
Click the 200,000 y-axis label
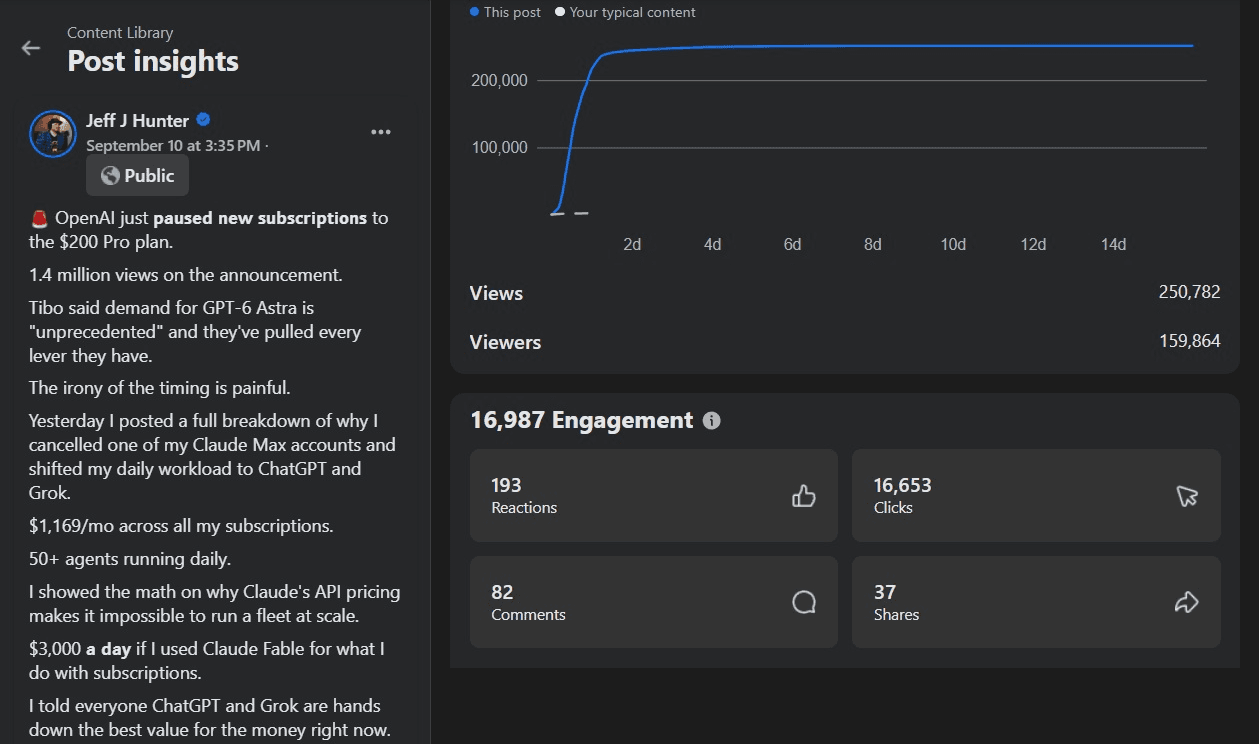(499, 81)
